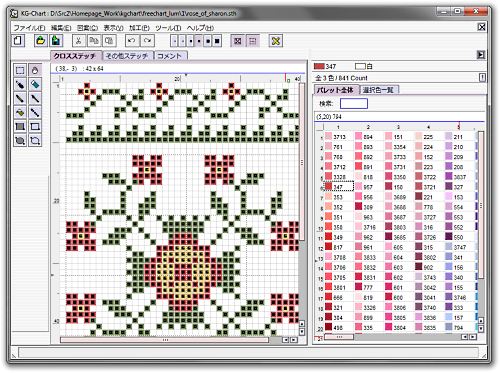This screenshot has width=500, height=373.
Task: Click the palette search input field
Action: [354, 103]
